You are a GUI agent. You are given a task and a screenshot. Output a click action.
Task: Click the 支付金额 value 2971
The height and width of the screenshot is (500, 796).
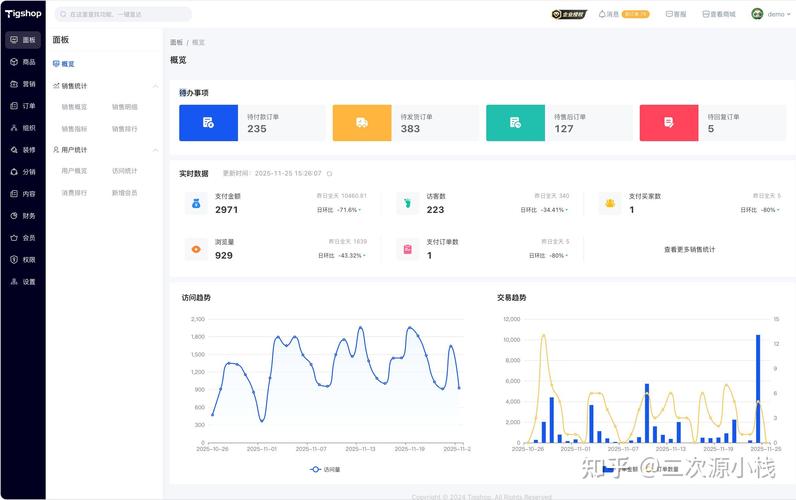tap(226, 210)
